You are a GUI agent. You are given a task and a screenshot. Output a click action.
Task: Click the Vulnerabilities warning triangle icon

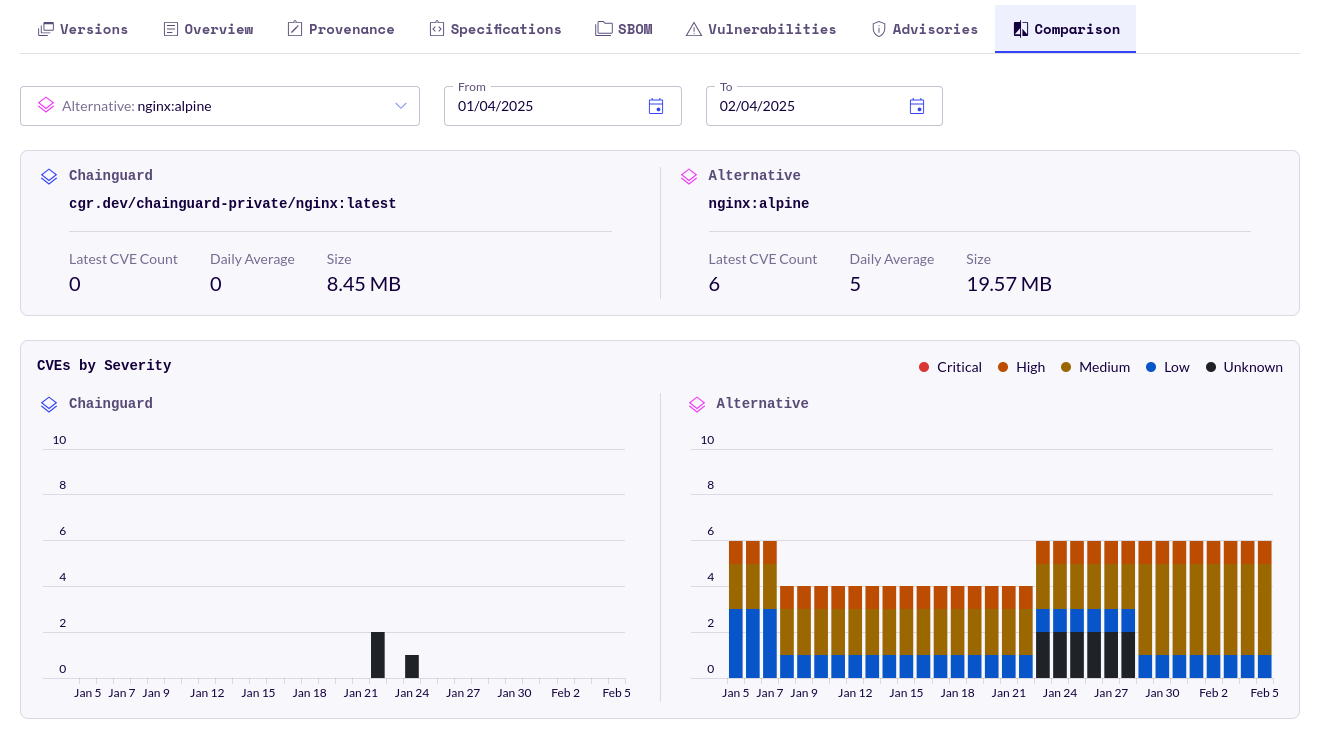pos(693,28)
